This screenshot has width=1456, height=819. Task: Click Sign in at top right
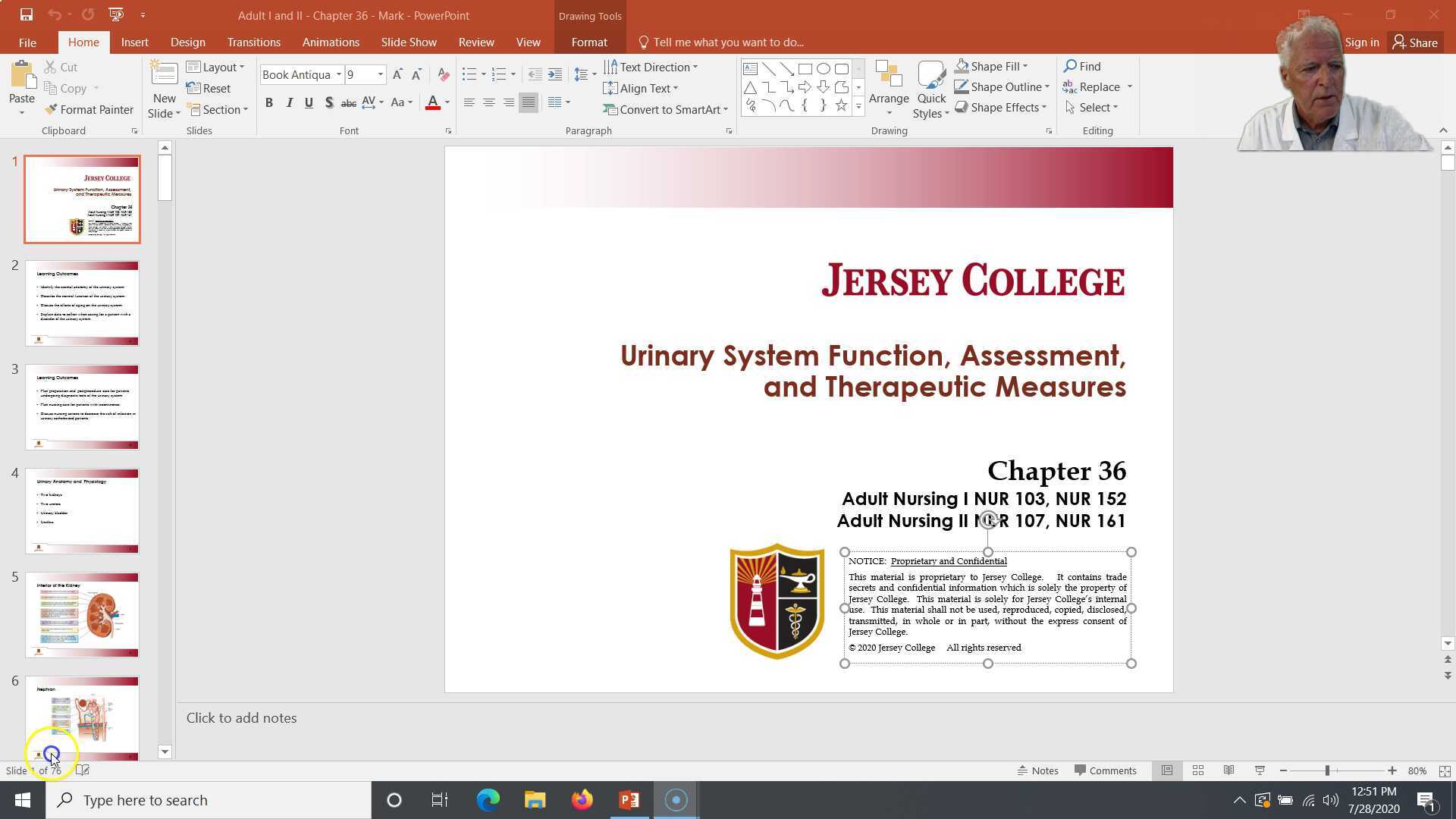point(1361,42)
